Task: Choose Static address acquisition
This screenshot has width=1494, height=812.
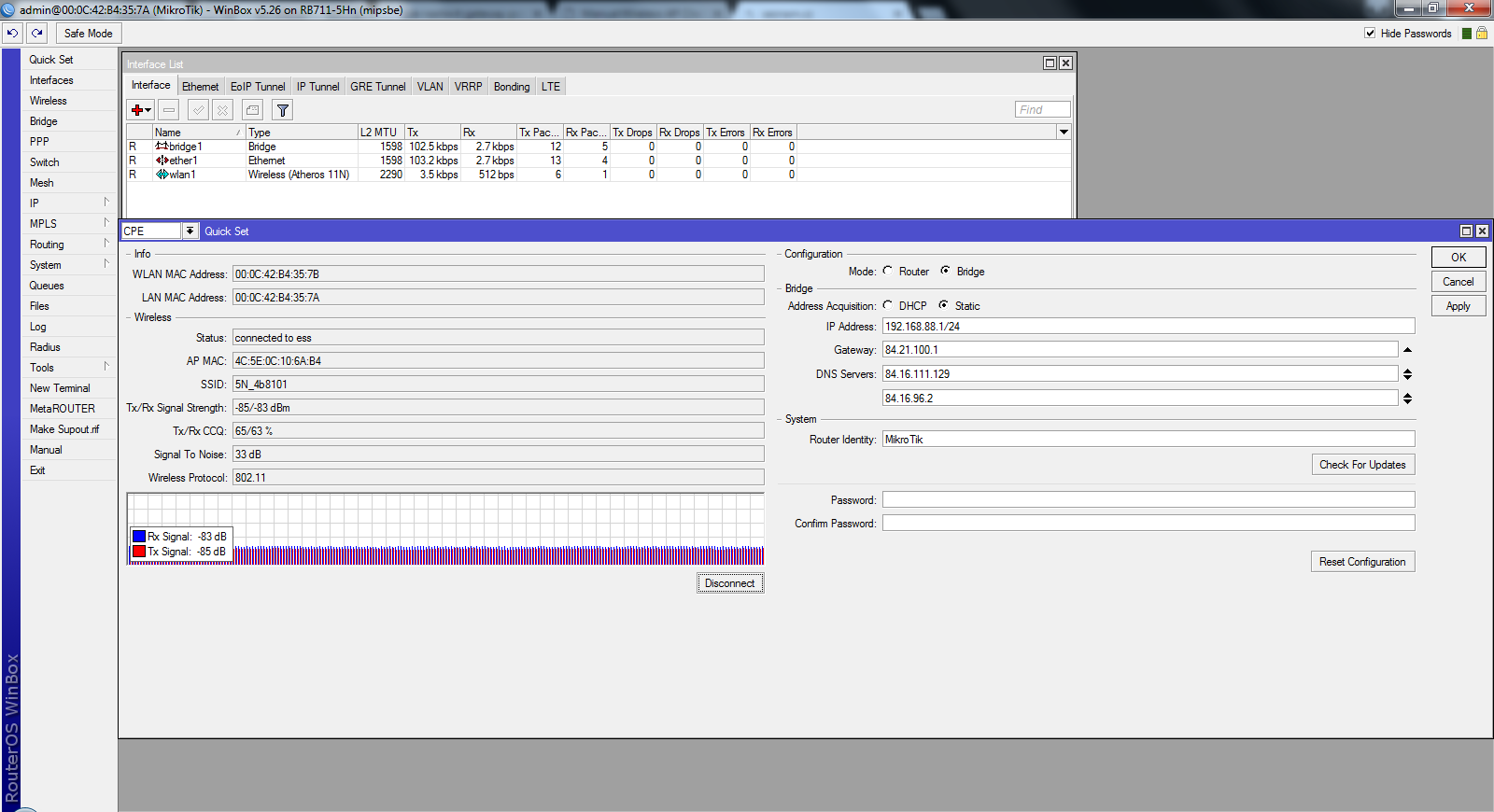Action: click(943, 305)
